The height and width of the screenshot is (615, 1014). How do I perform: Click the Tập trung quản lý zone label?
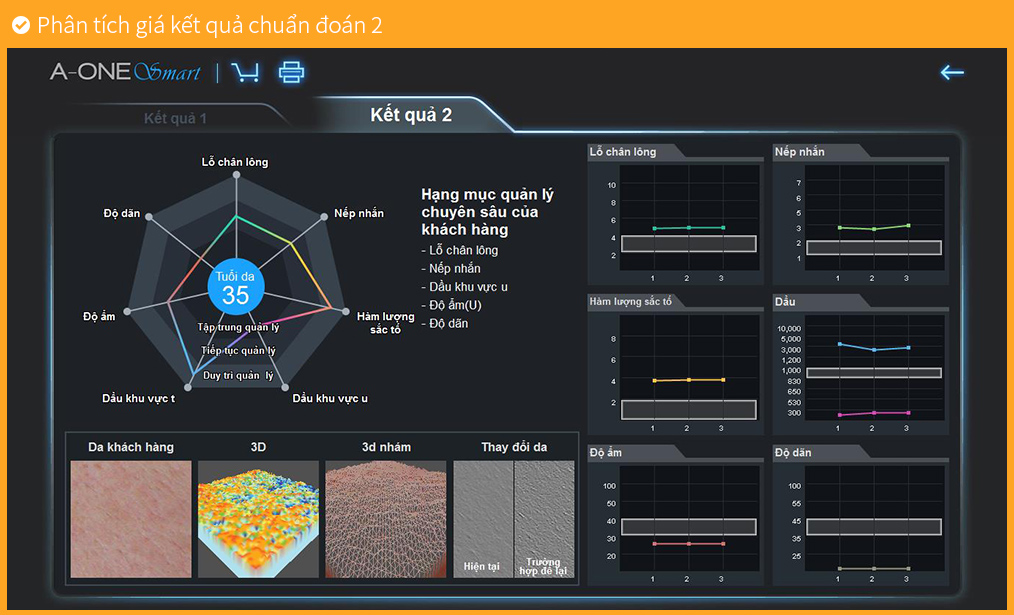pos(238,327)
